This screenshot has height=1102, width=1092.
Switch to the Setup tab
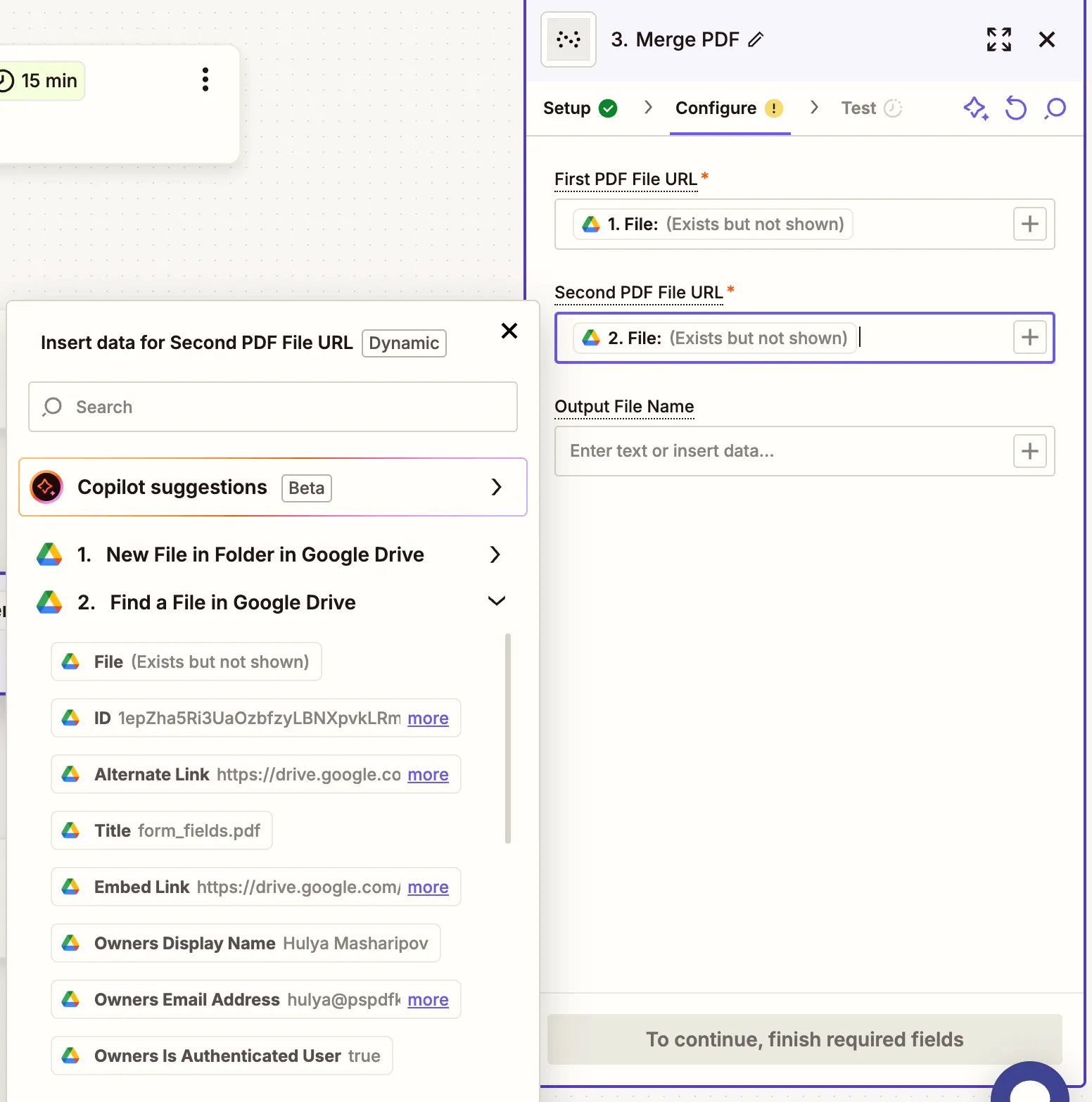[568, 108]
